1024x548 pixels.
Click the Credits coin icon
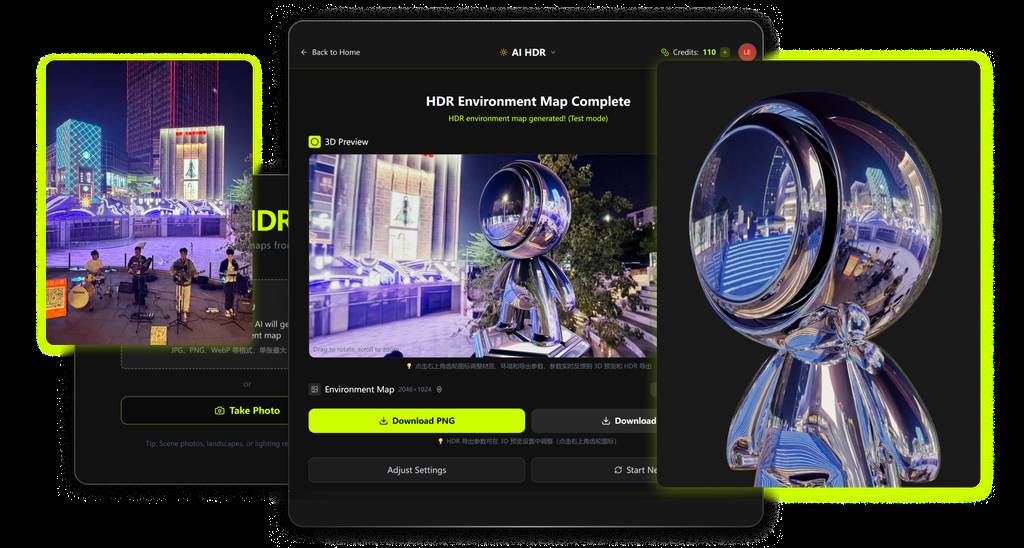tap(665, 52)
